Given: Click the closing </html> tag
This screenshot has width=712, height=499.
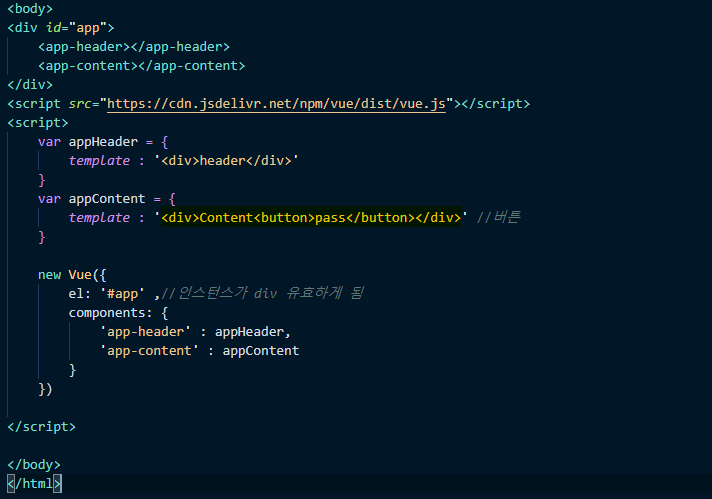Looking at the screenshot, I should coord(34,484).
